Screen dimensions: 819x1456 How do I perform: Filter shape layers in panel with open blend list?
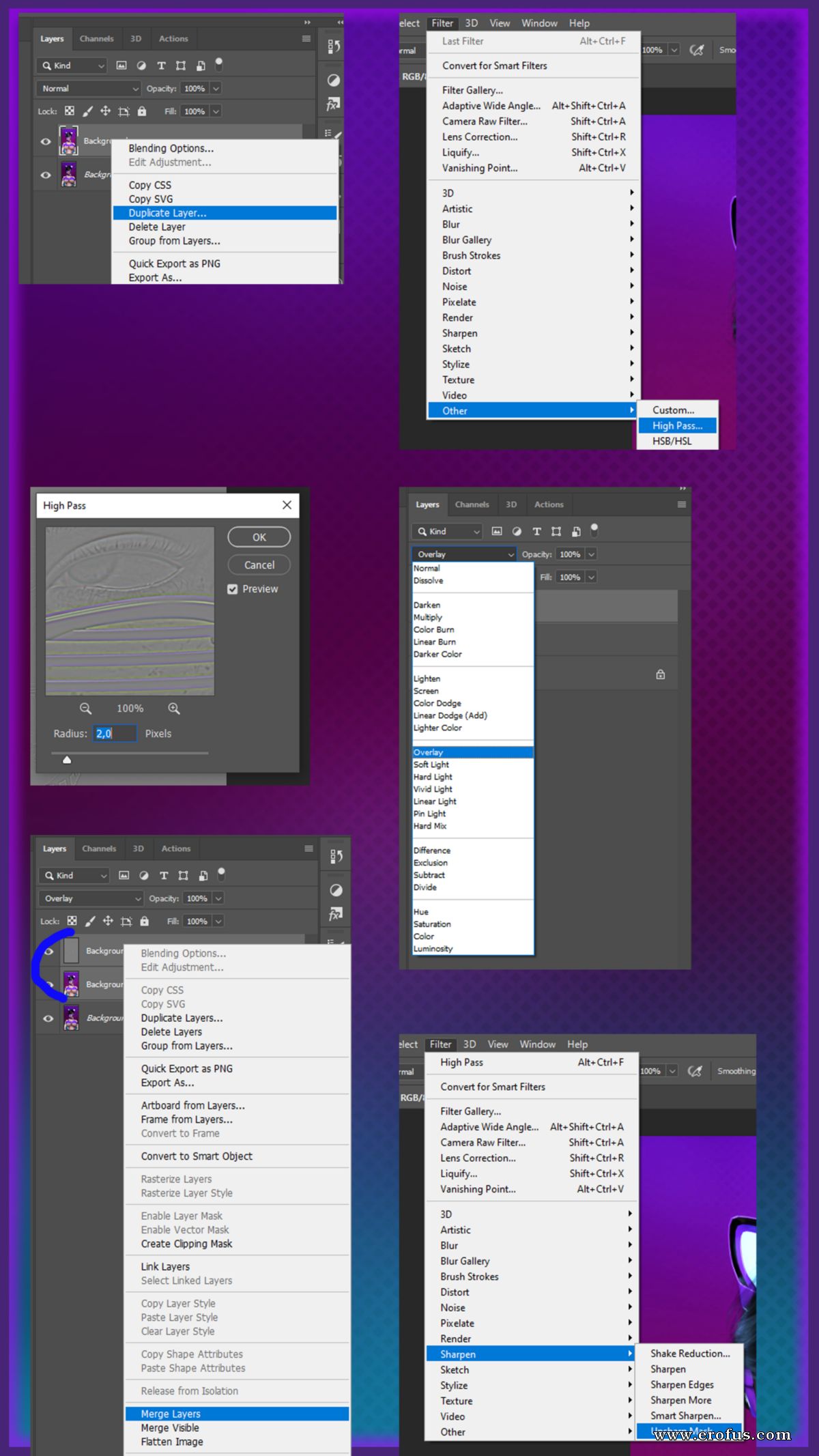pos(556,531)
